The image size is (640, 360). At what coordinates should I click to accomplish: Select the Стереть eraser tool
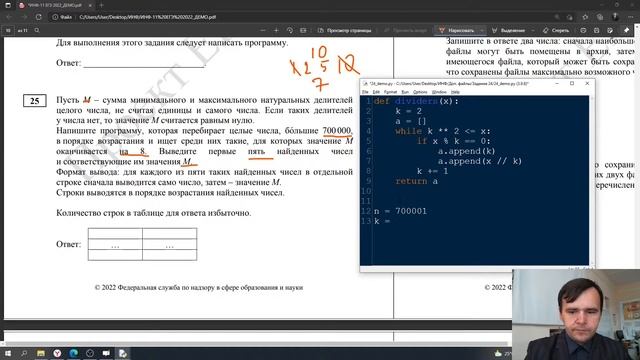click(556, 30)
